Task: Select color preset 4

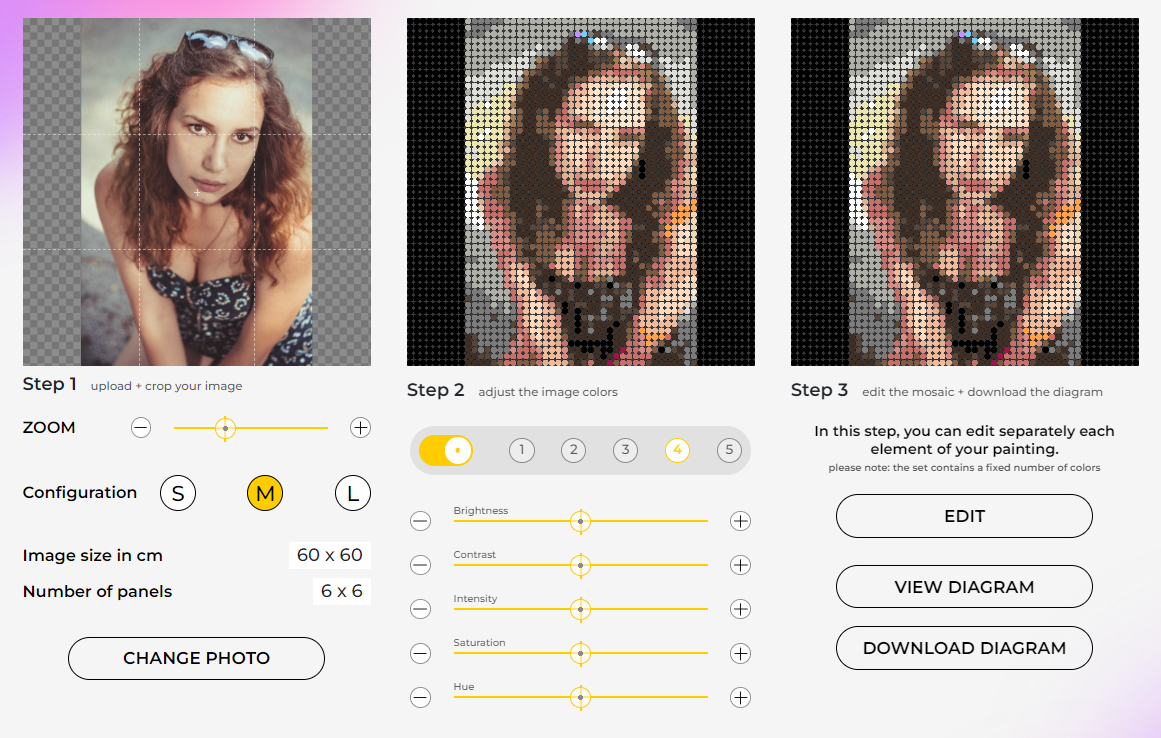Action: [677, 450]
